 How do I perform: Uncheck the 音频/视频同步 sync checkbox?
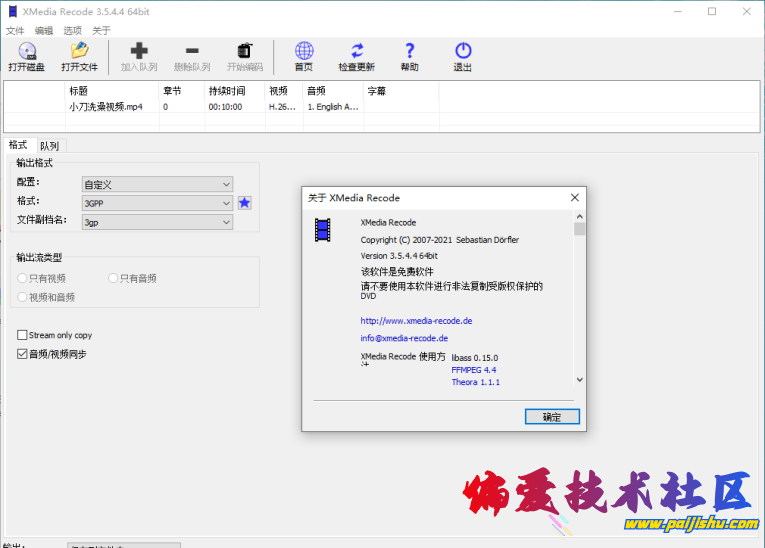(22, 354)
